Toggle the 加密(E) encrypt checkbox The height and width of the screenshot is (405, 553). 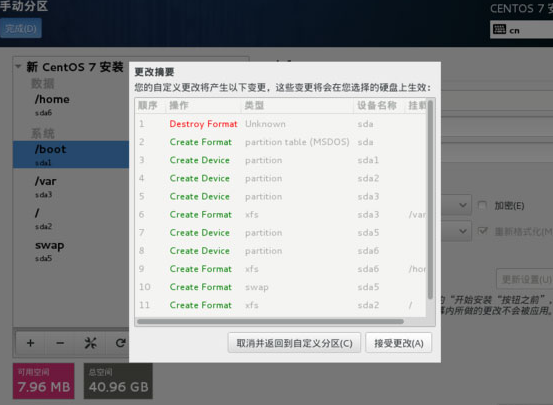pos(482,205)
